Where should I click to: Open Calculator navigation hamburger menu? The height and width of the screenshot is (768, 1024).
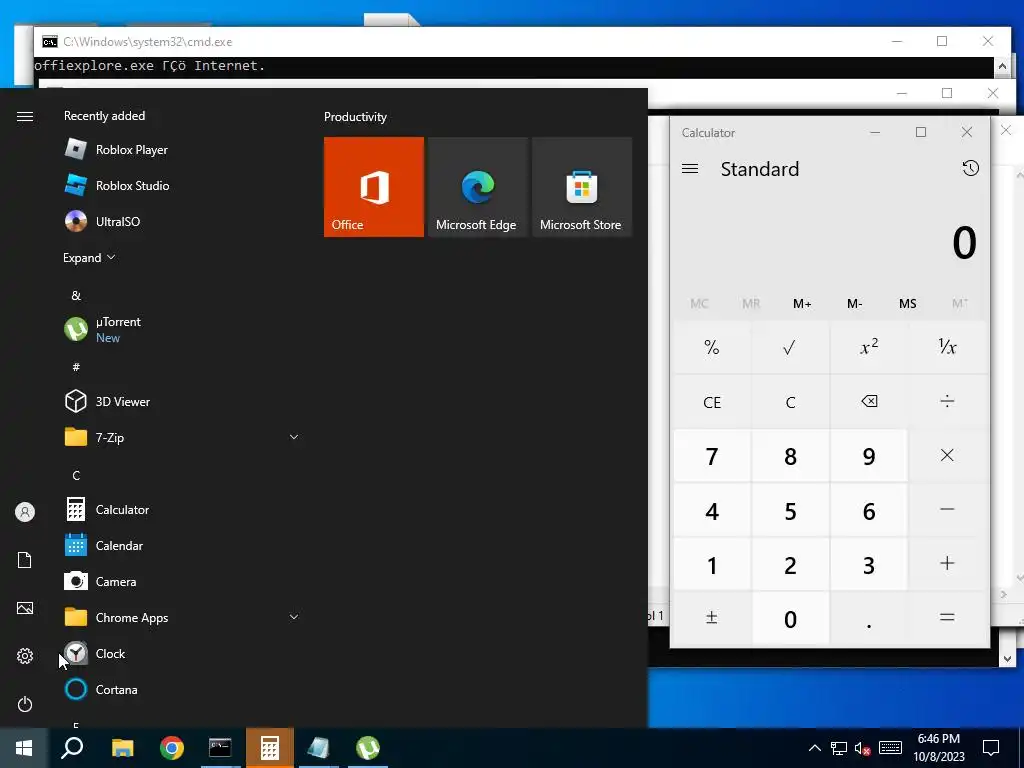click(690, 168)
